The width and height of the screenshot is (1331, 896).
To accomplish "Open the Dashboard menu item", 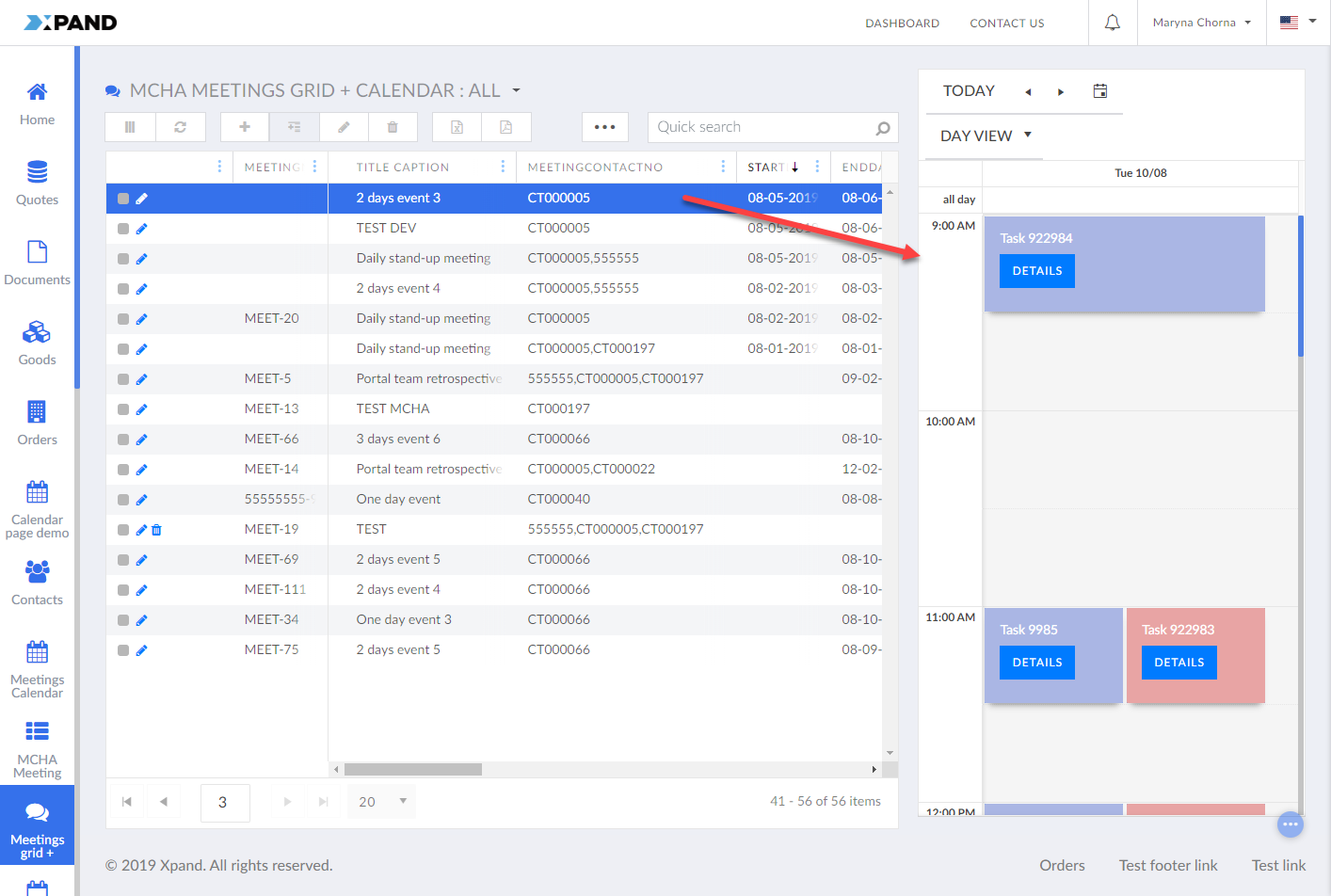I will pos(902,23).
